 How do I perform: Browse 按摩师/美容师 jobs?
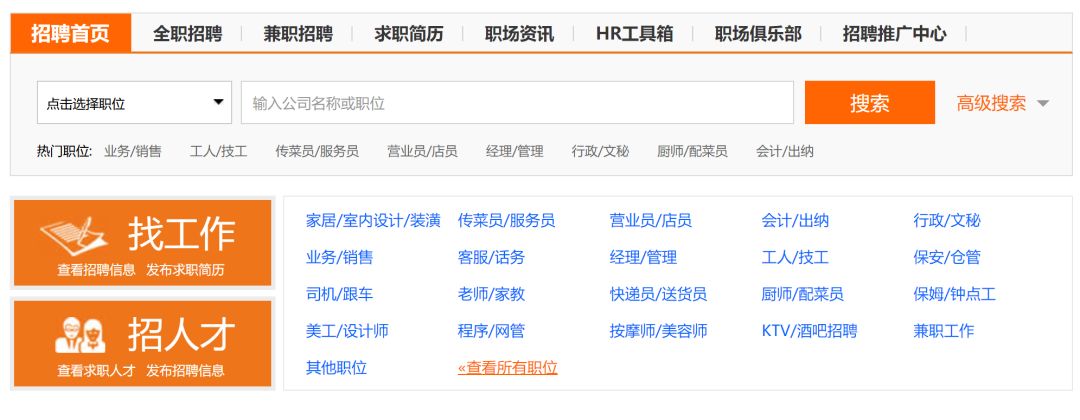point(658,330)
